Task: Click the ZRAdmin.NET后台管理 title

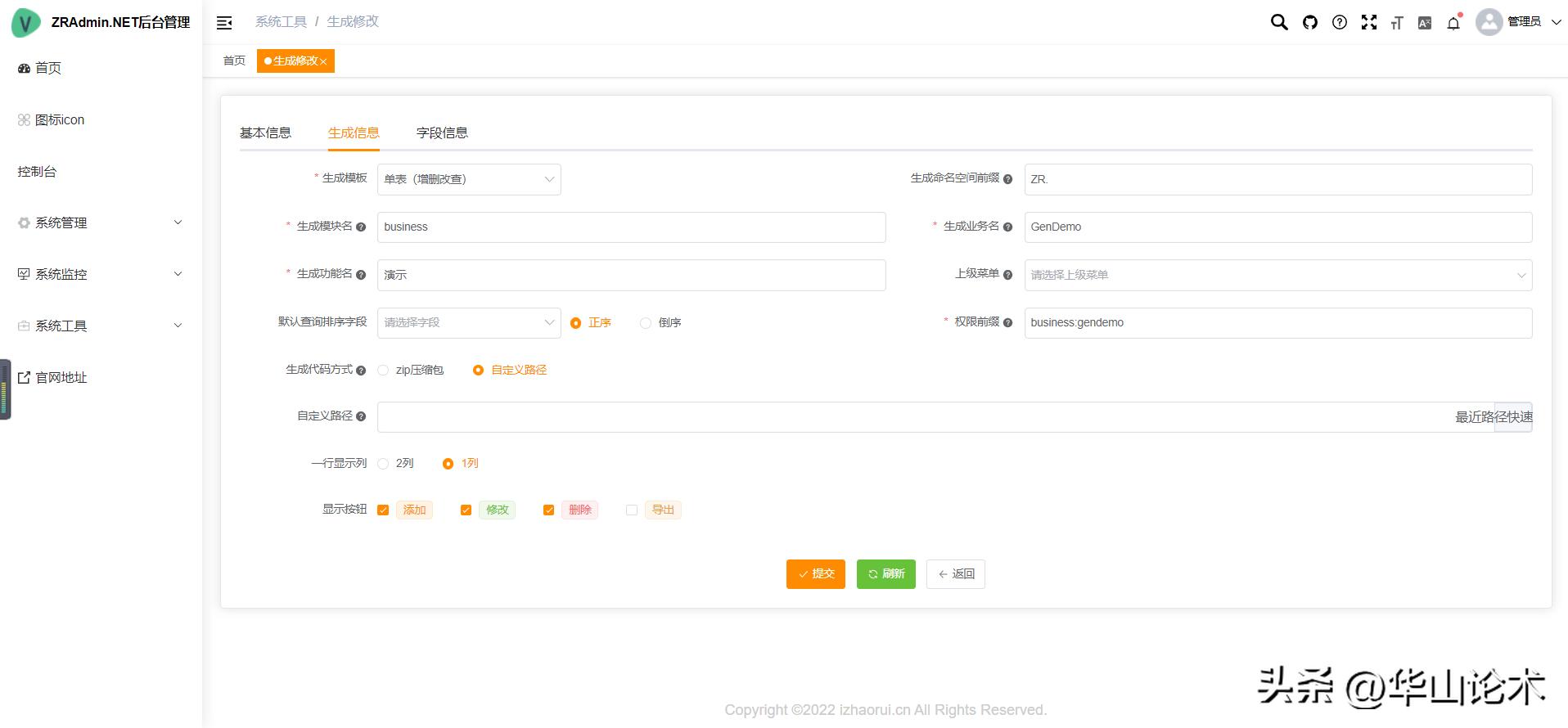Action: click(120, 23)
